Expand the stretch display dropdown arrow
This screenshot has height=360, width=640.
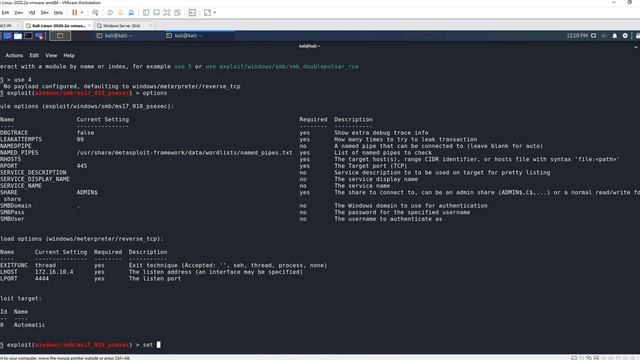click(215, 13)
